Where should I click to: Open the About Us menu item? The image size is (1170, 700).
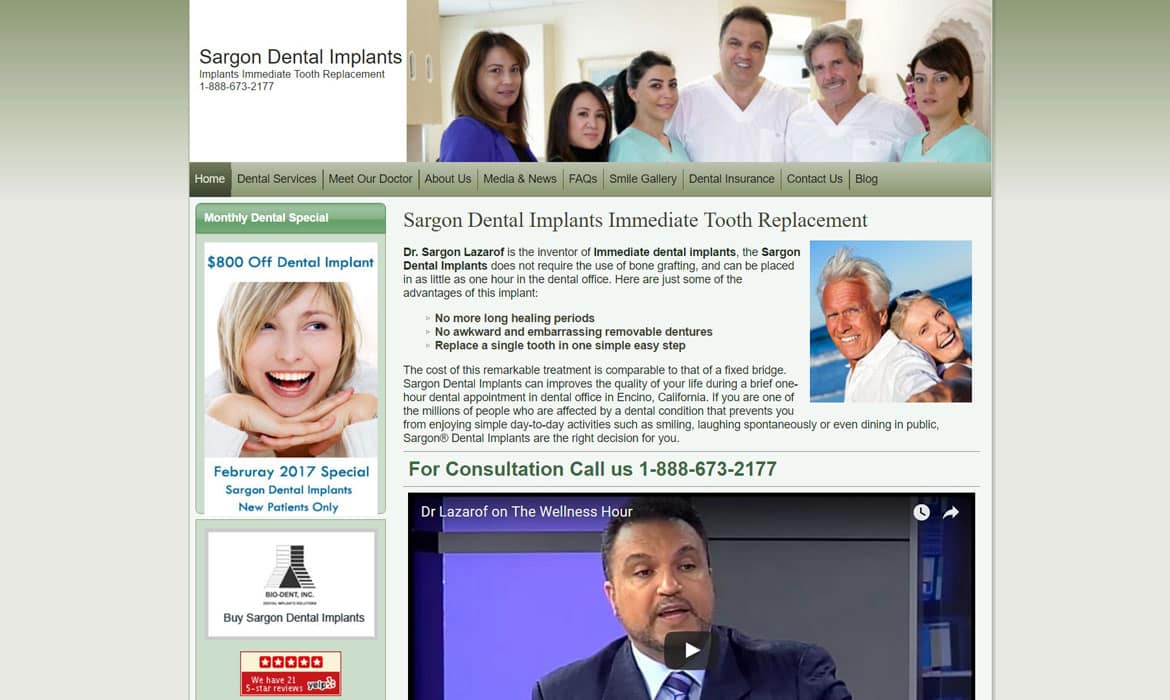(x=448, y=179)
